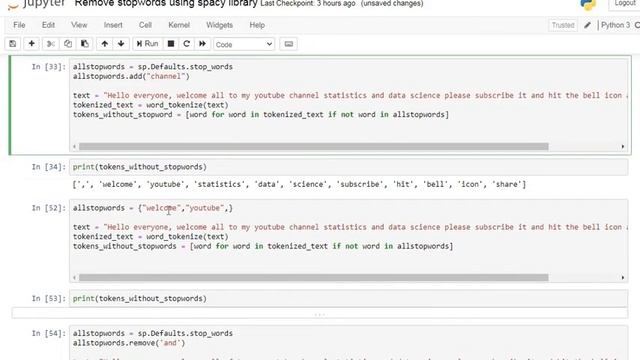Click into the In [34] print cell
The height and width of the screenshot is (360, 640).
click(349, 167)
